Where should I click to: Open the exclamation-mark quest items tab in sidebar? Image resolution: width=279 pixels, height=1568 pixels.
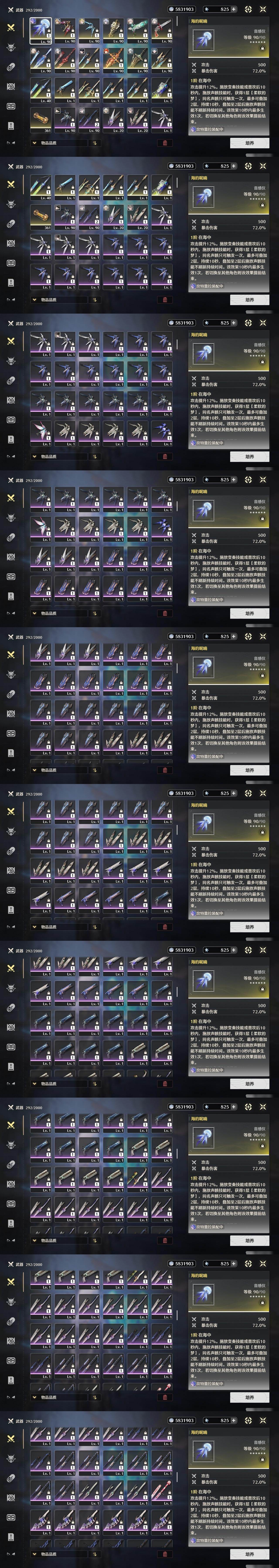point(10,125)
